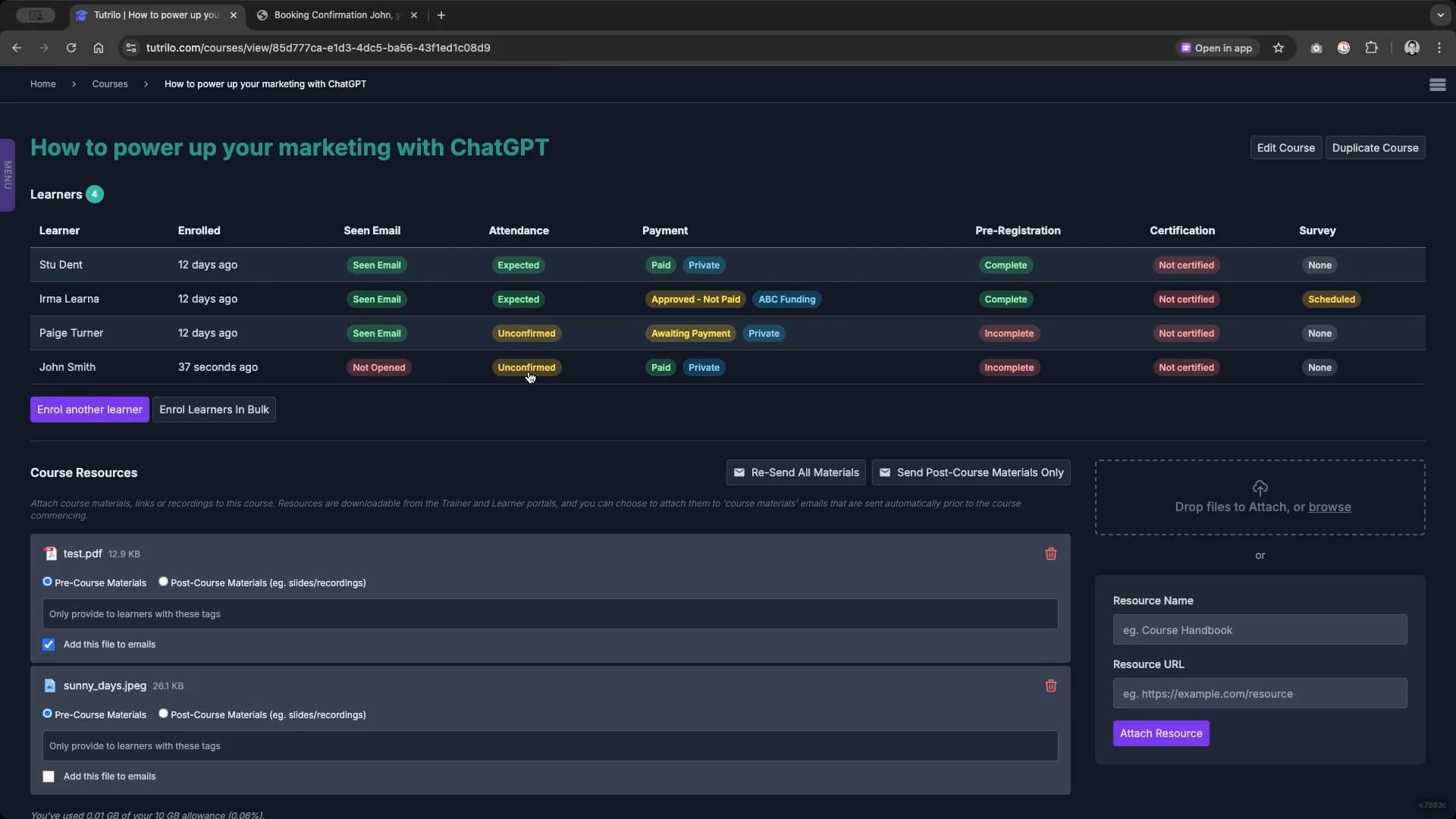
Task: Close the Booking Confirmation tab
Action: tap(413, 15)
